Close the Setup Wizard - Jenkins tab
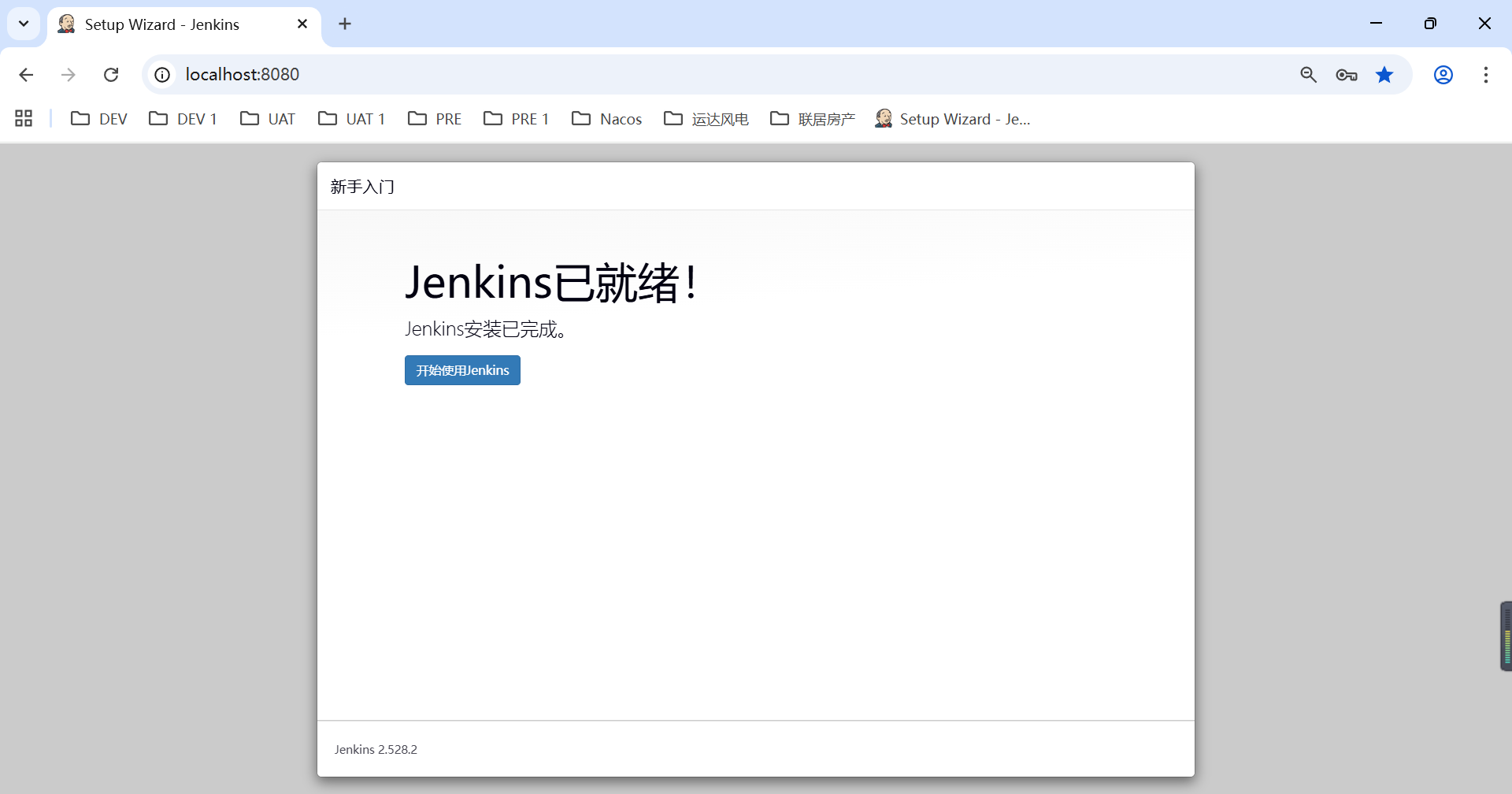Image resolution: width=1512 pixels, height=794 pixels. (x=302, y=24)
